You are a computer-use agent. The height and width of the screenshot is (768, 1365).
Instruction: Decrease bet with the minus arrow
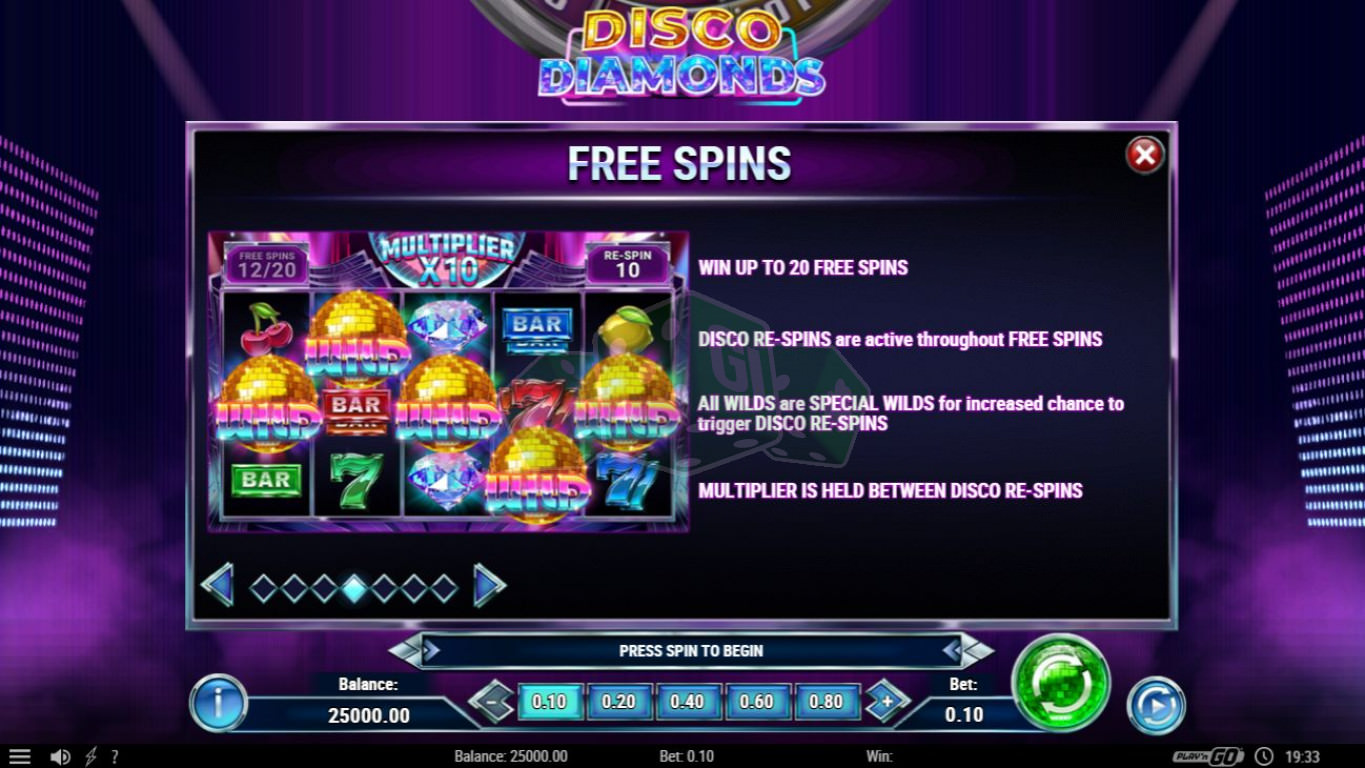[x=492, y=702]
